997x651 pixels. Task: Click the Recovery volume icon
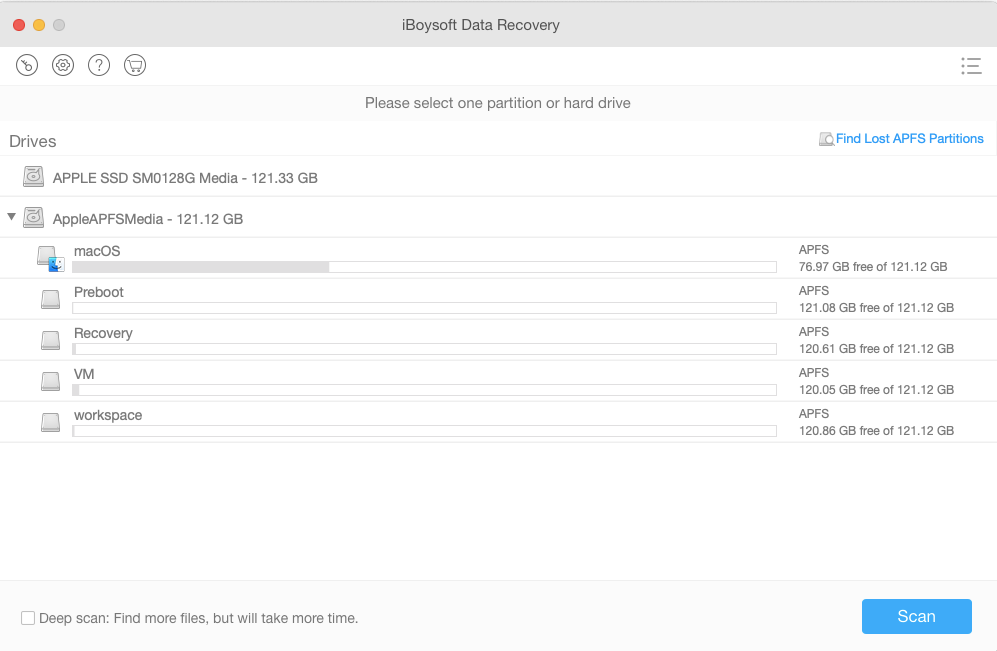[50, 340]
